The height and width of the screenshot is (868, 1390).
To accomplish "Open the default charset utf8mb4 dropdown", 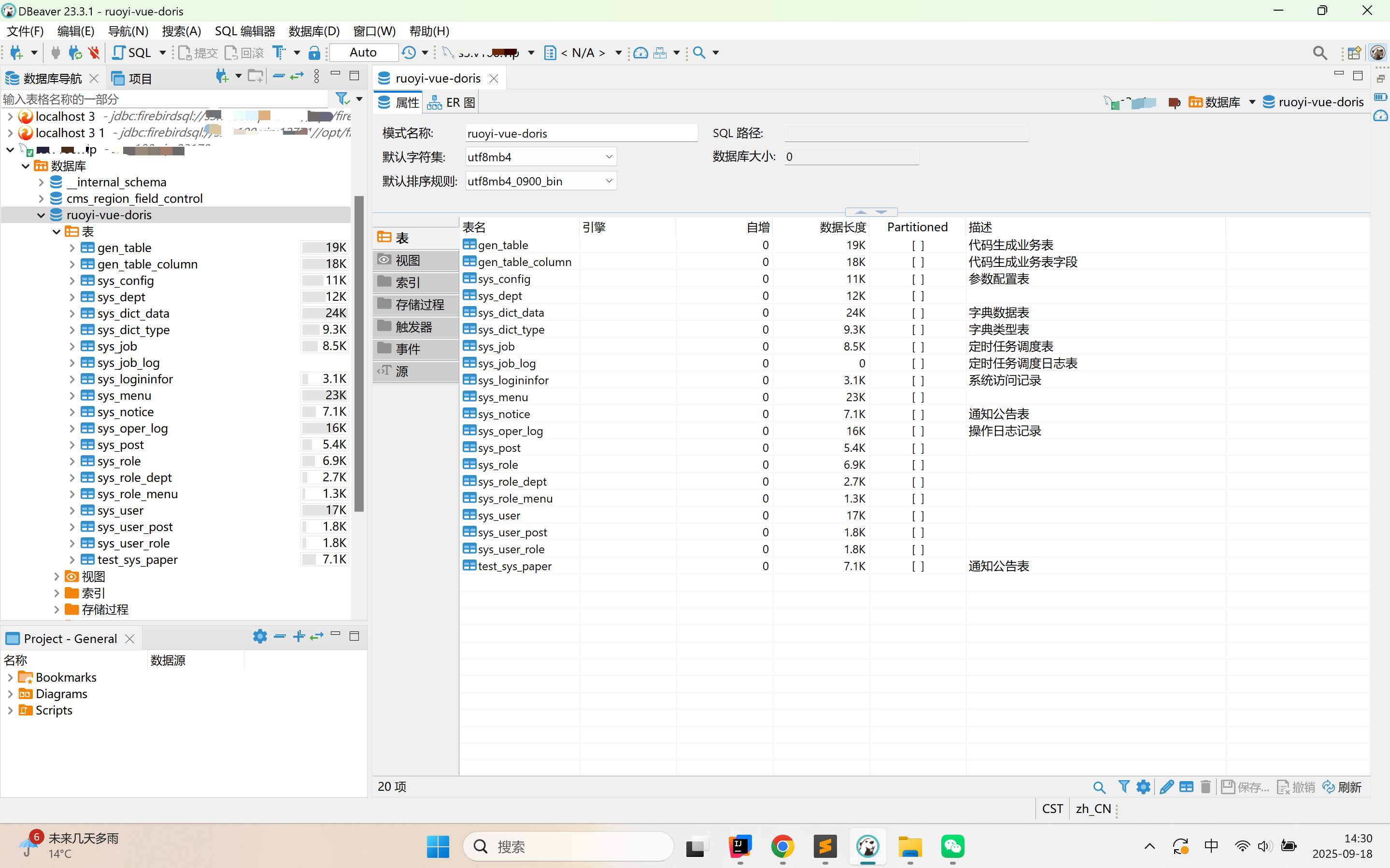I will pyautogui.click(x=609, y=157).
